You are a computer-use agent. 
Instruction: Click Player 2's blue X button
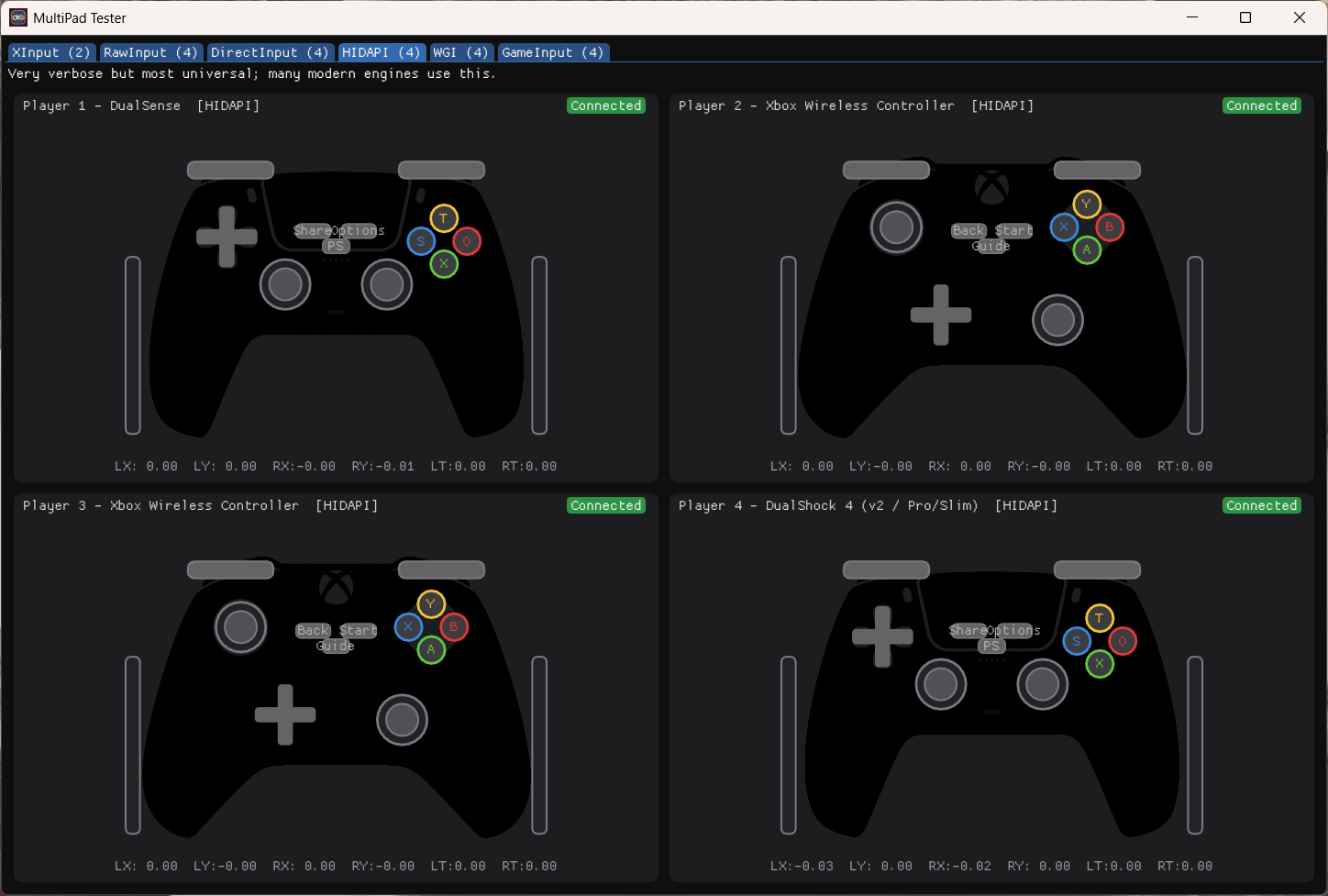pyautogui.click(x=1064, y=227)
